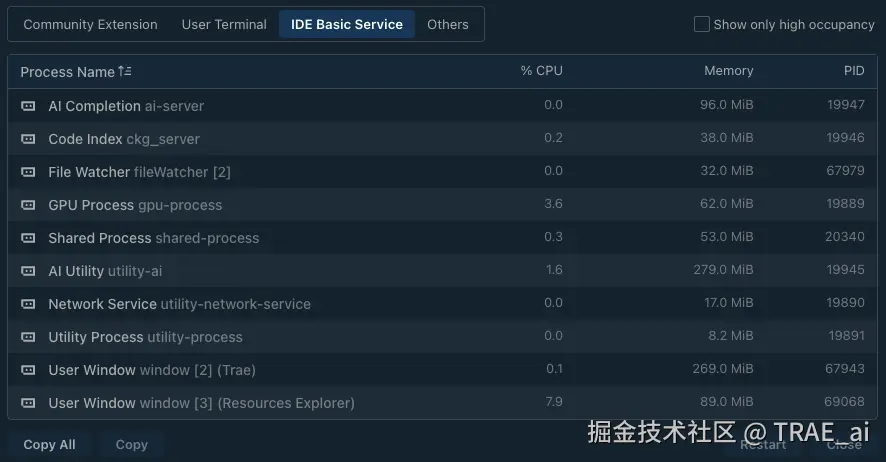886x462 pixels.
Task: Sort processes by Memory column
Action: pos(728,71)
